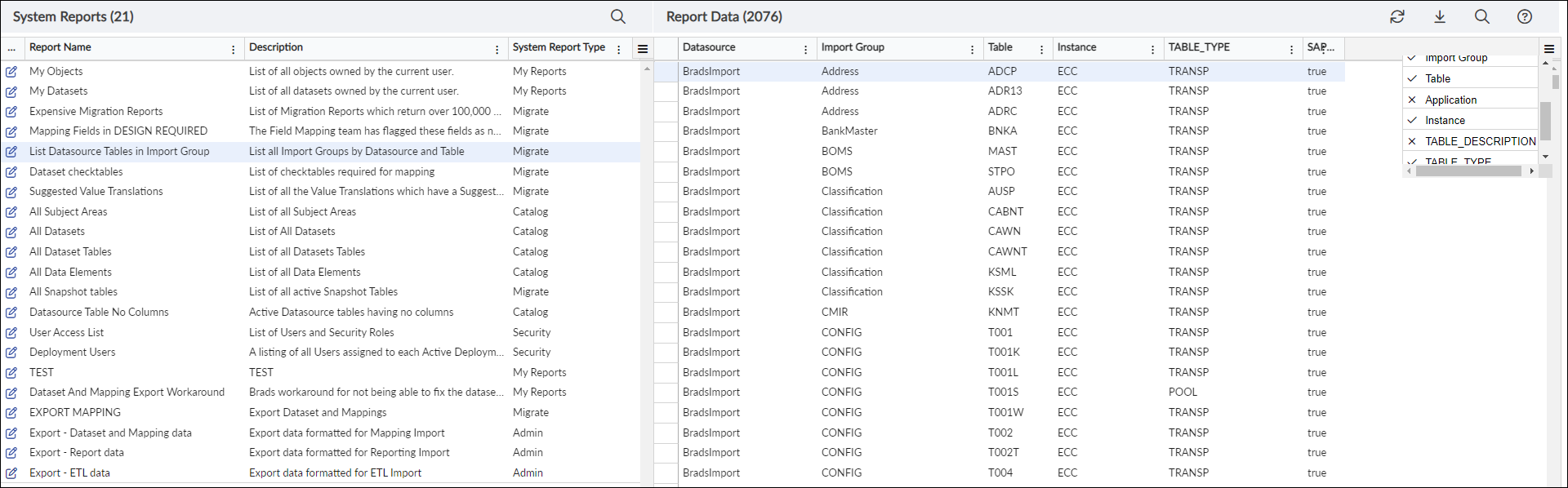Edit Mapping Fields in DESIGN REQUIRED report

coord(11,131)
